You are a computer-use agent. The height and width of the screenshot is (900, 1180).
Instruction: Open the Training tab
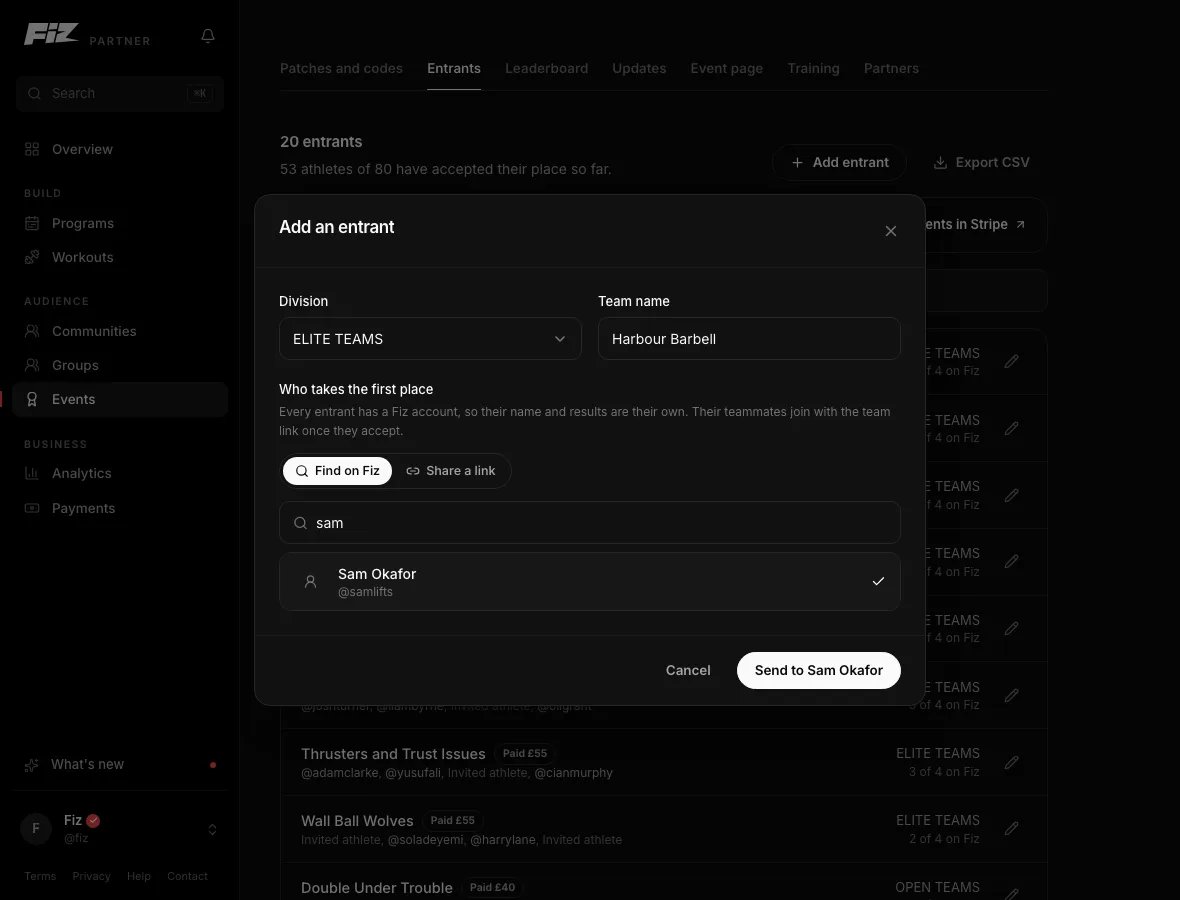(814, 68)
